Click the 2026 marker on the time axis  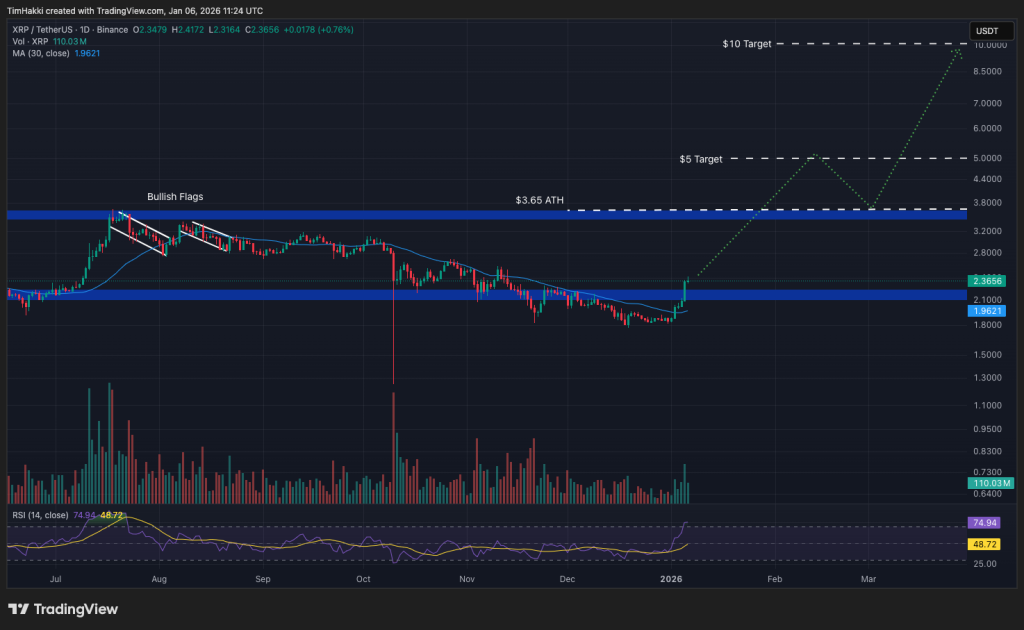671,578
